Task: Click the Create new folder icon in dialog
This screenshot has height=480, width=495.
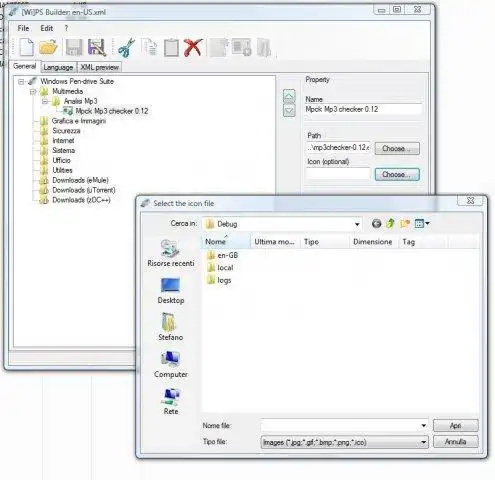Action: pos(405,223)
